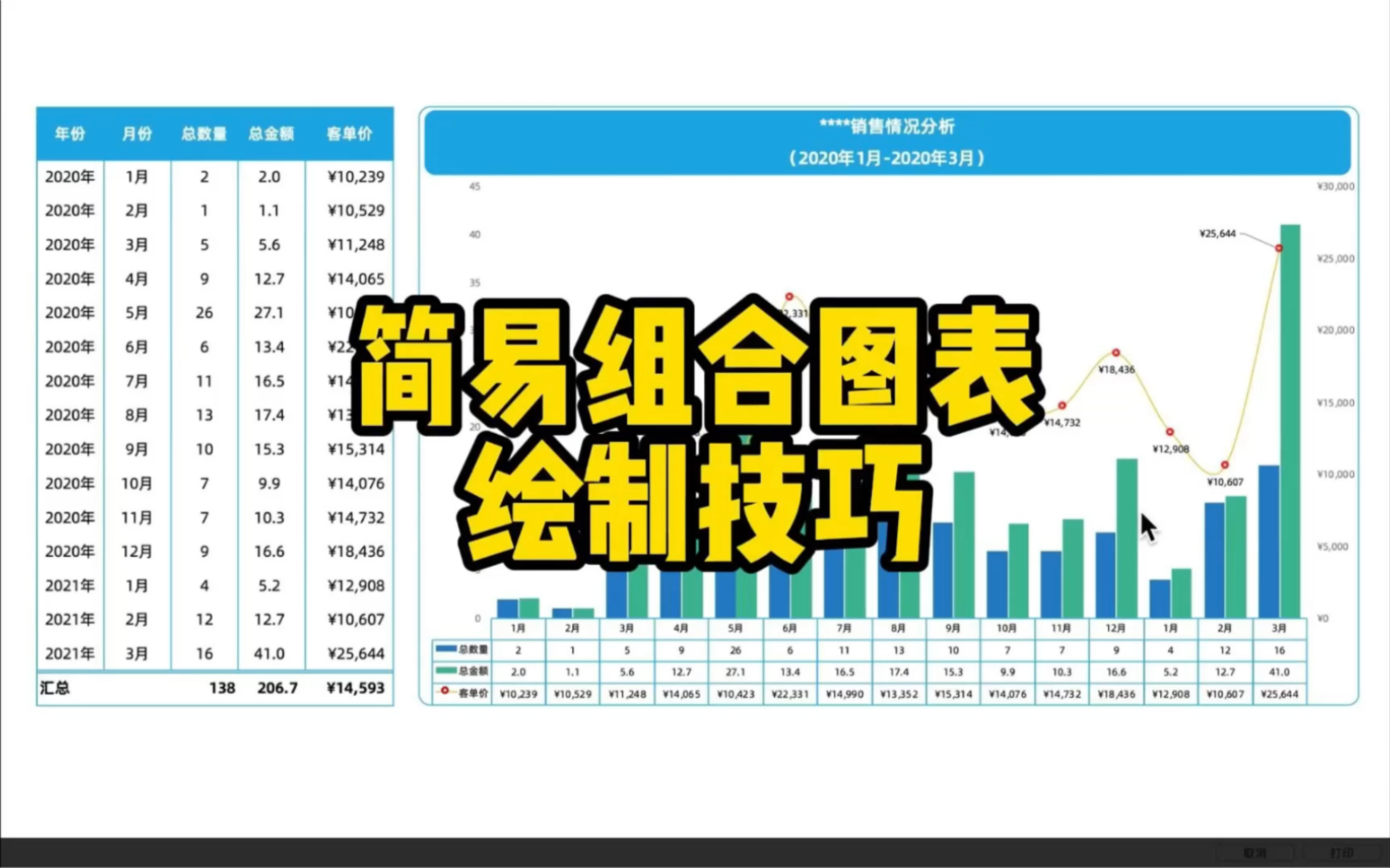This screenshot has width=1390, height=868.
Task: Click the 26 quantity cell in chart data table
Action: coord(736,651)
